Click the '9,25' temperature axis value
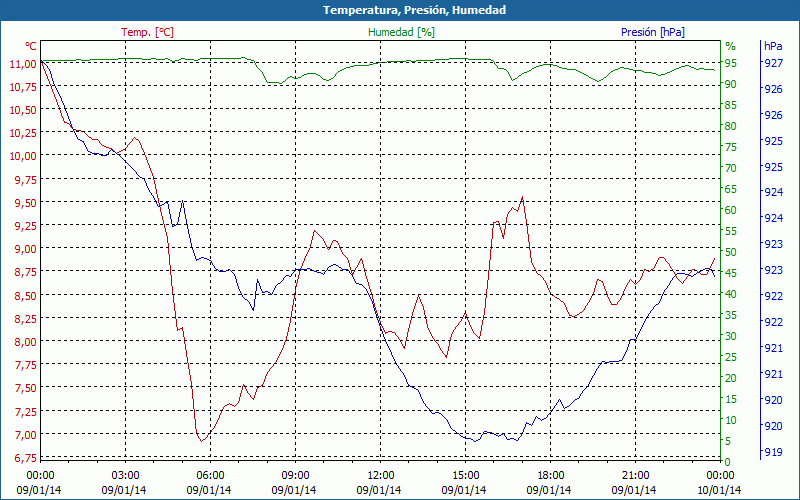The width and height of the screenshot is (800, 500). tap(26, 226)
